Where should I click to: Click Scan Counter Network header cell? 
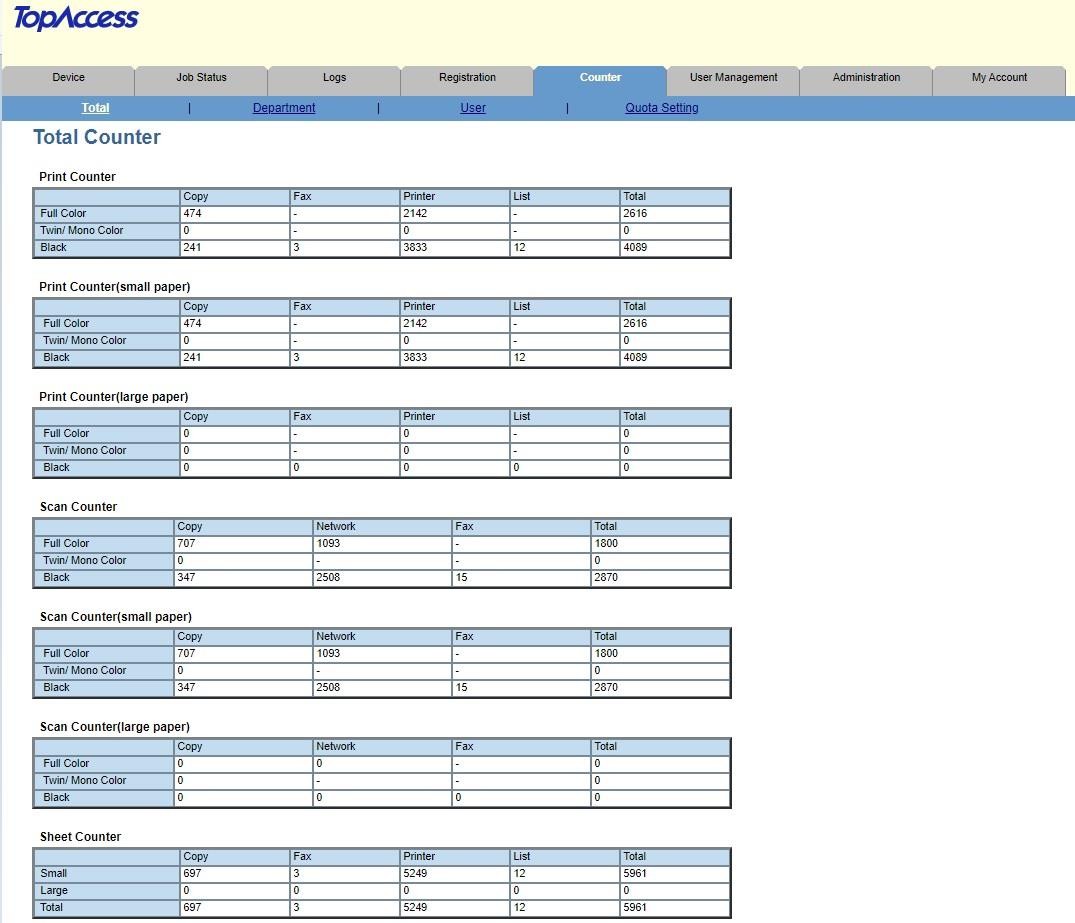(382, 526)
